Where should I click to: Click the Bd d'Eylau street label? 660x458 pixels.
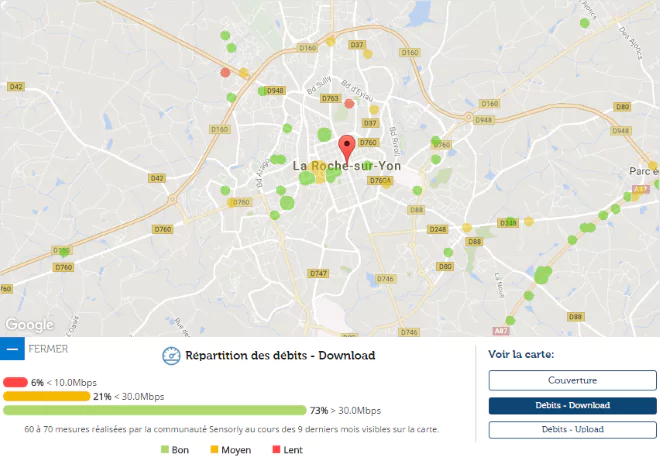(x=357, y=91)
